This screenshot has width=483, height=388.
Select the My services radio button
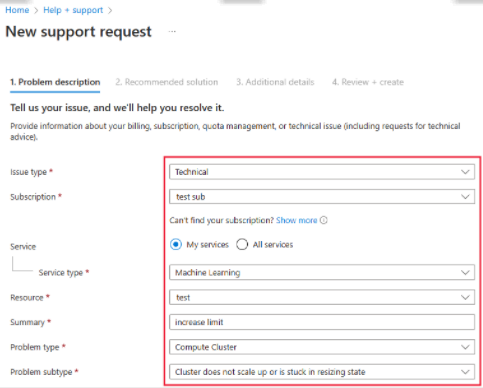click(x=176, y=244)
